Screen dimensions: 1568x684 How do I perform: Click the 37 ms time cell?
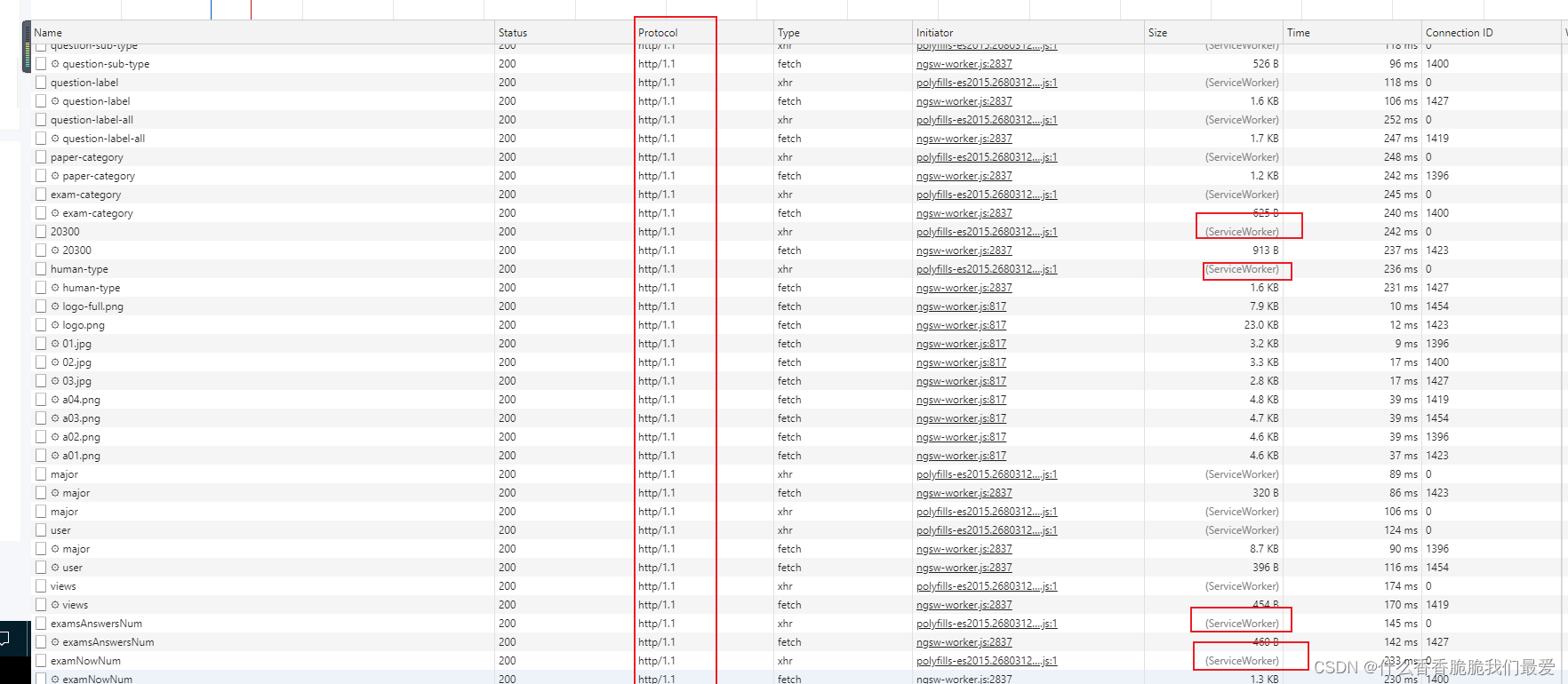coord(1404,456)
